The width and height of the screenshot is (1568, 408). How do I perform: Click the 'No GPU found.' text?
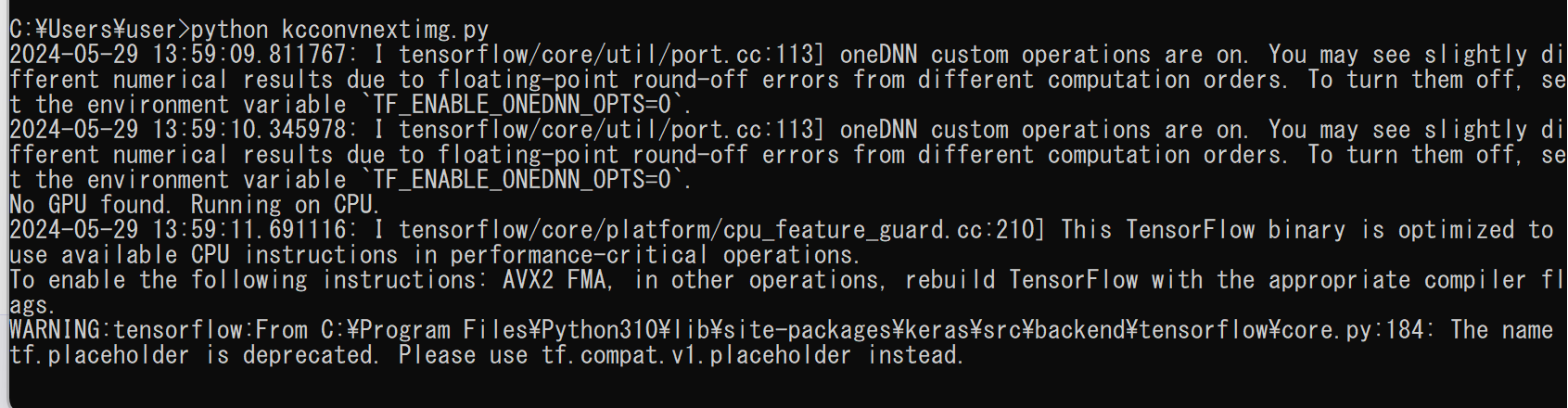point(90,205)
